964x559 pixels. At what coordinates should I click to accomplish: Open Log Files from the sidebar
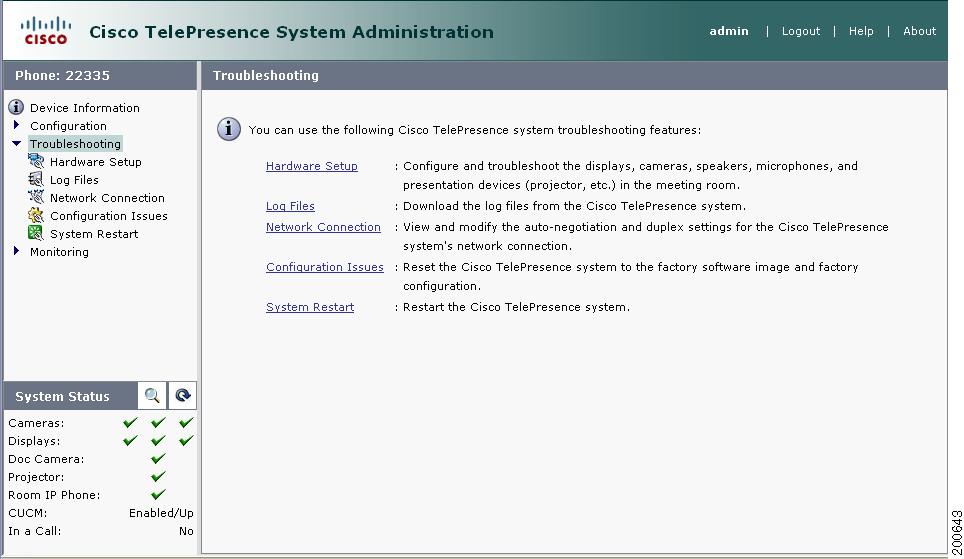tap(74, 180)
